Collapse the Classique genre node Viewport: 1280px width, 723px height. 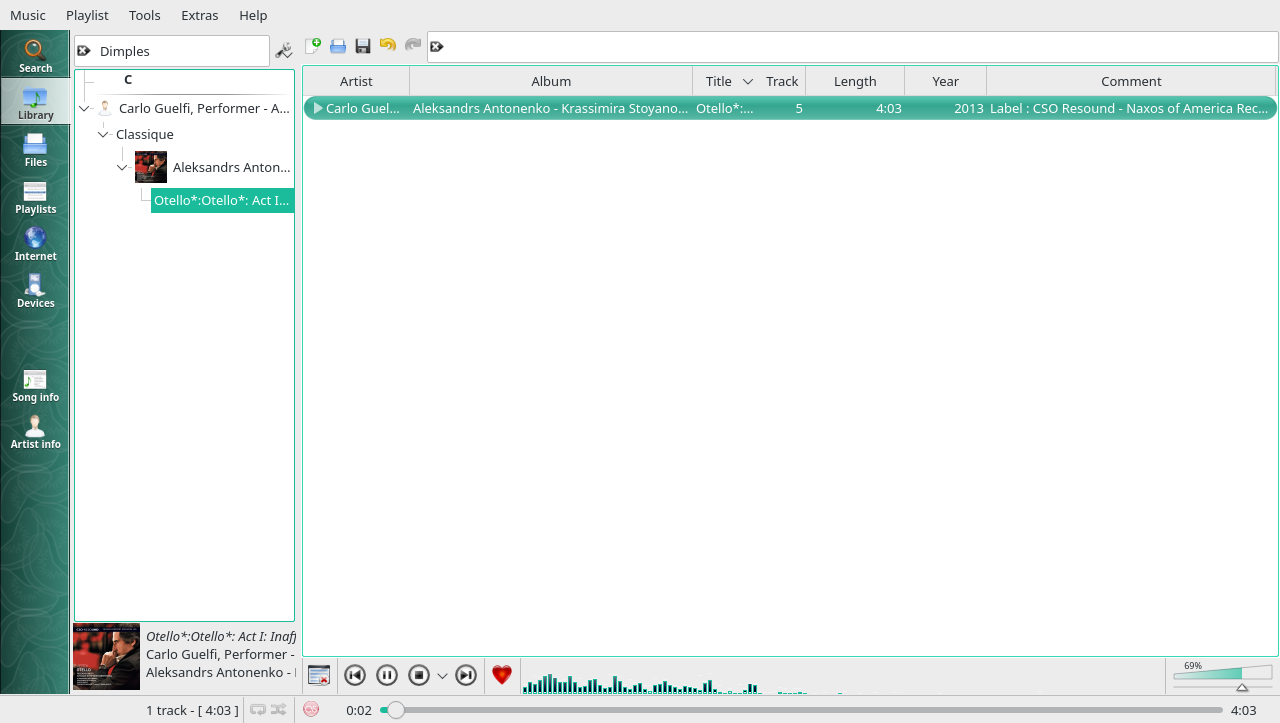103,134
